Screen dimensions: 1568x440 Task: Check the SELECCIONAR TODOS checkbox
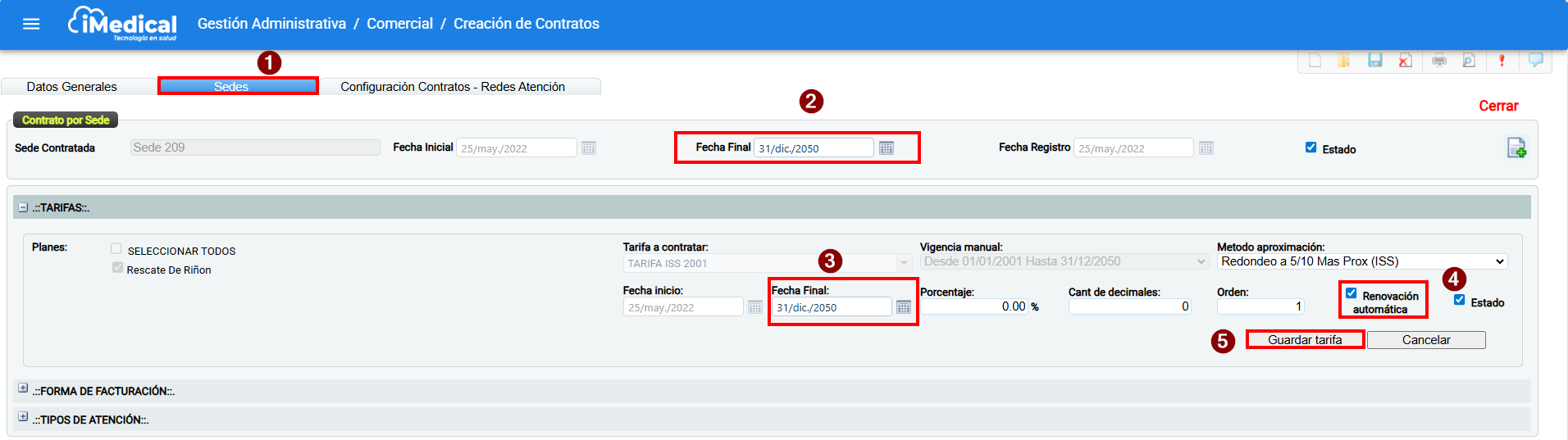click(x=116, y=249)
